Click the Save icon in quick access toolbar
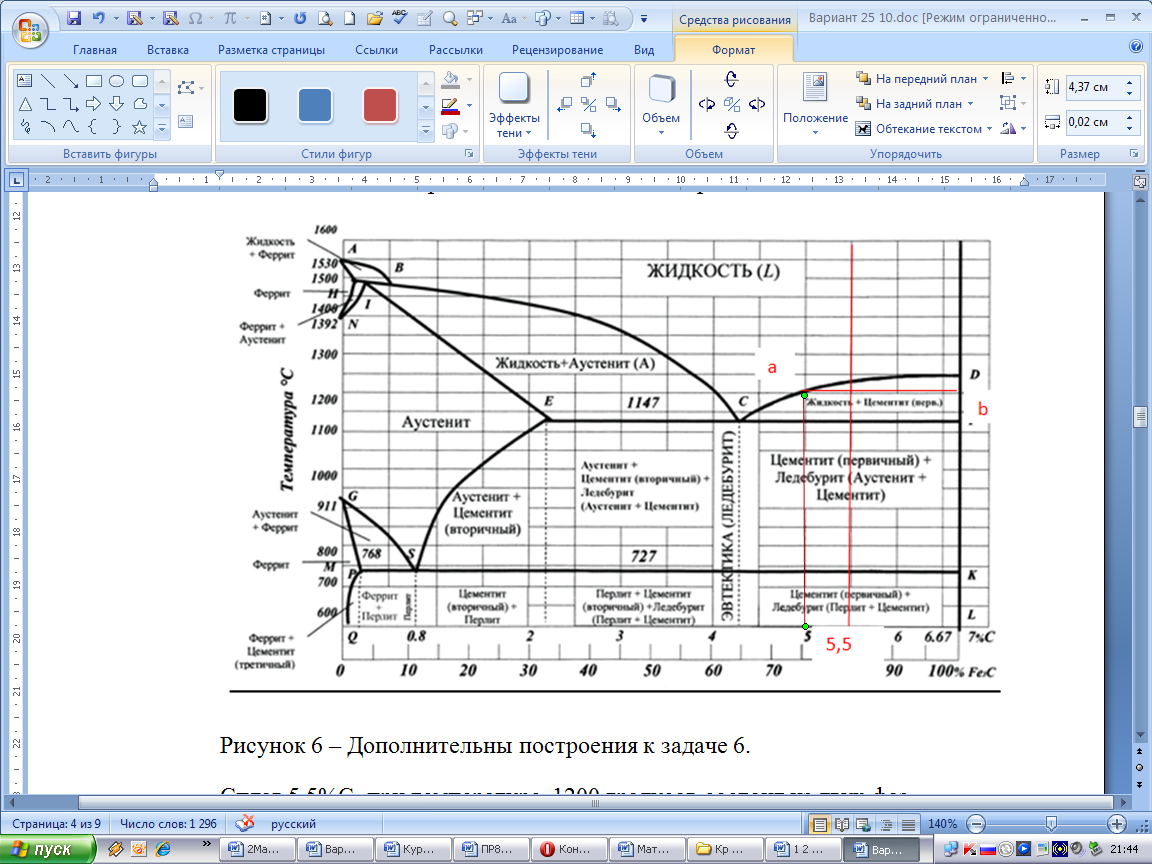Screen dimensions: 1152x864 74,18
